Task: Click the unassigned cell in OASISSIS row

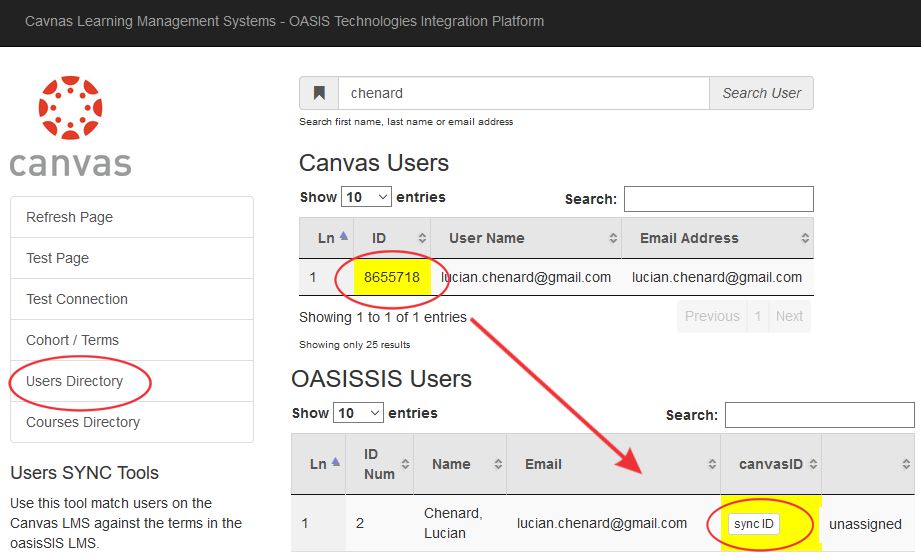Action: [865, 524]
